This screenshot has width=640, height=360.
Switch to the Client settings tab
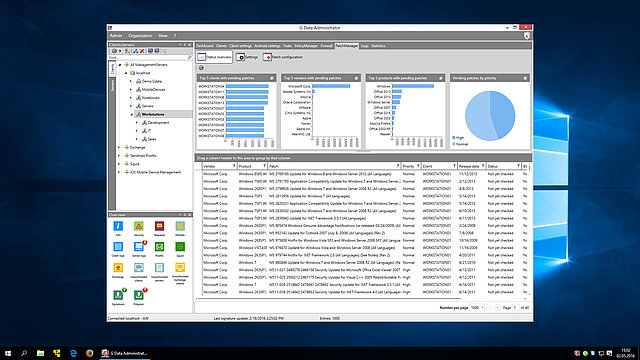(240, 46)
